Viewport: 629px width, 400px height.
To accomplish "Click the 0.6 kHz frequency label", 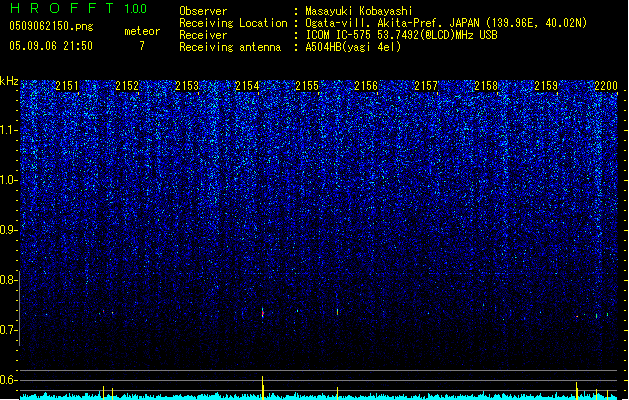I will (9, 380).
